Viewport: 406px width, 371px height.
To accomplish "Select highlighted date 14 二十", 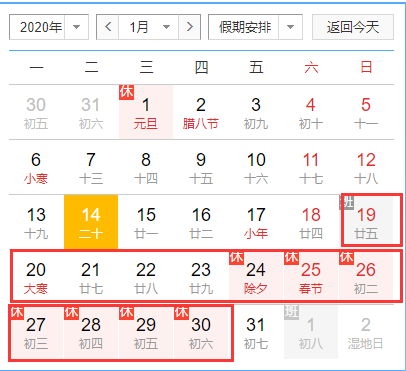I will tap(91, 222).
